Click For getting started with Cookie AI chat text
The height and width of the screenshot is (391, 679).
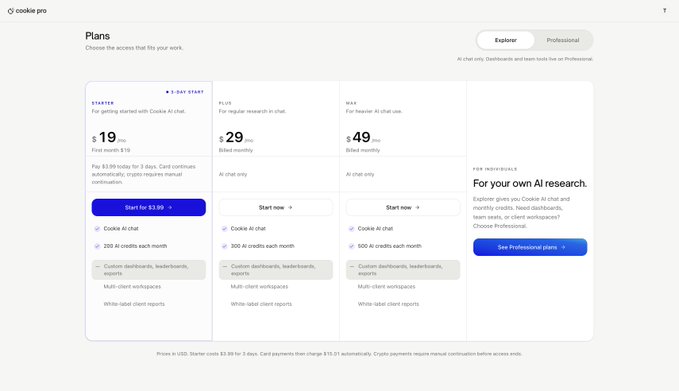pos(139,111)
